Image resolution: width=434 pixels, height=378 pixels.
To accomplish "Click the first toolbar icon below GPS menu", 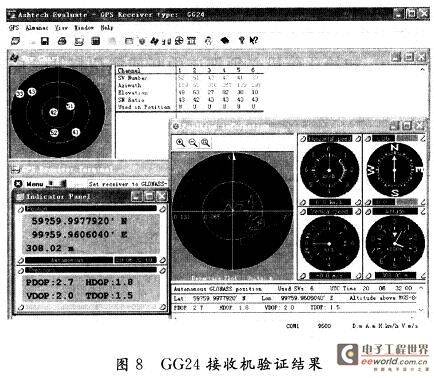I will pos(15,41).
